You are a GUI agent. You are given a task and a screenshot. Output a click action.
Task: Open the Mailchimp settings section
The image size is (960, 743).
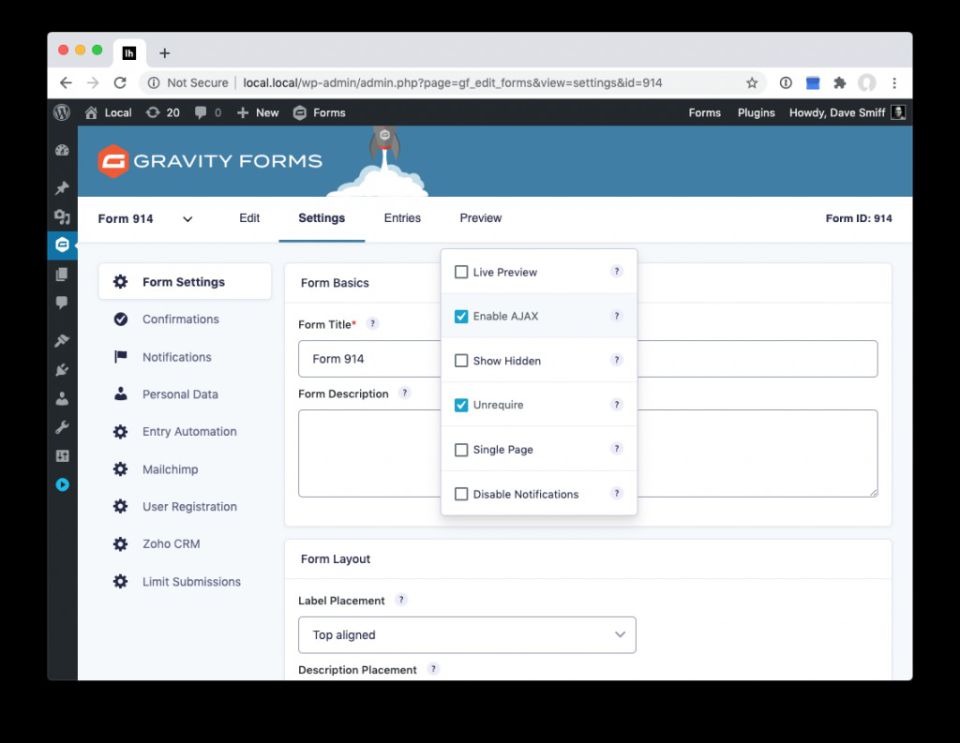tap(170, 469)
